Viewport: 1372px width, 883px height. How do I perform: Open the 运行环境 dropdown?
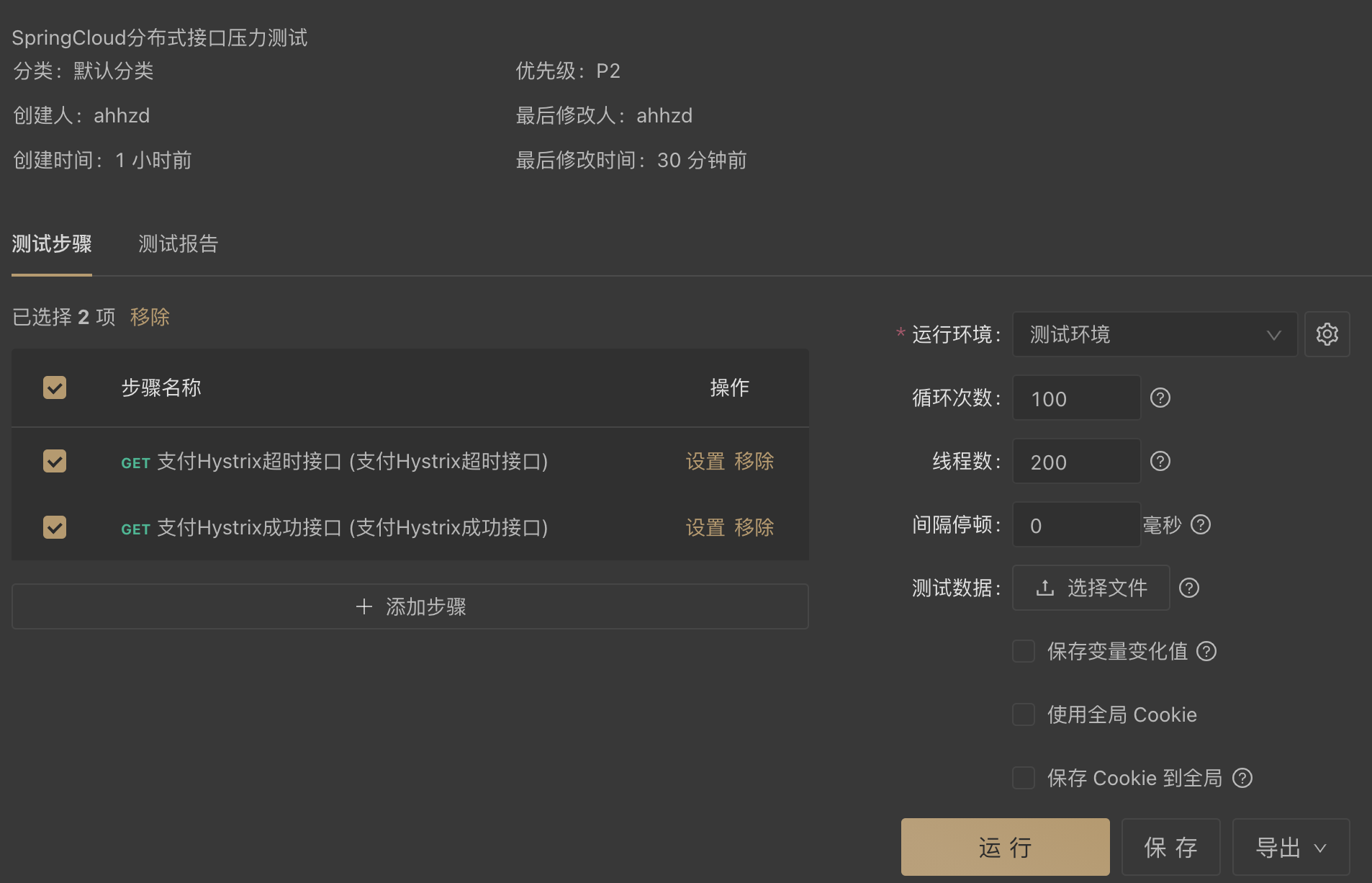tap(1155, 334)
